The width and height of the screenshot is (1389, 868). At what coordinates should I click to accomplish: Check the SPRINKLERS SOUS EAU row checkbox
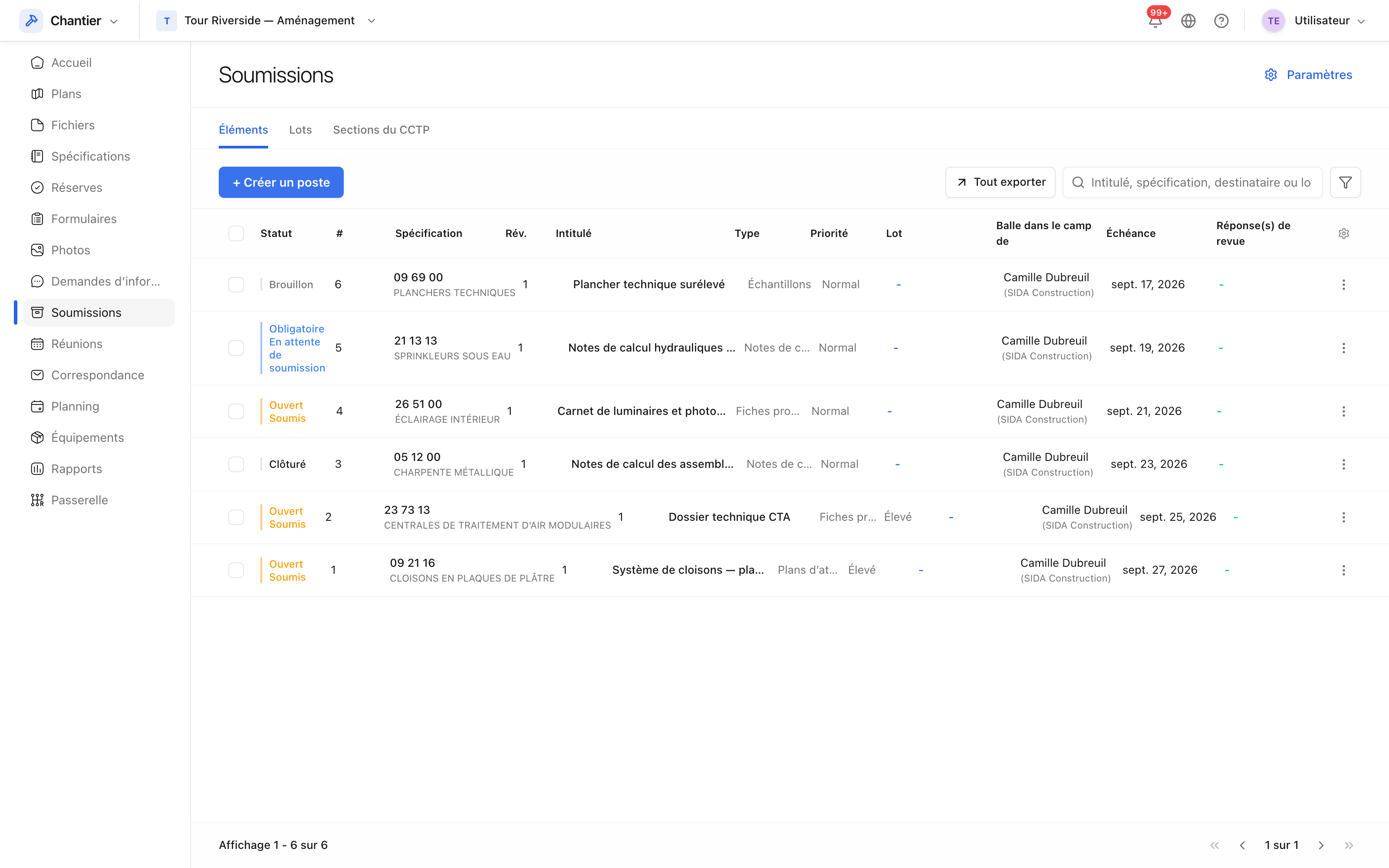236,348
